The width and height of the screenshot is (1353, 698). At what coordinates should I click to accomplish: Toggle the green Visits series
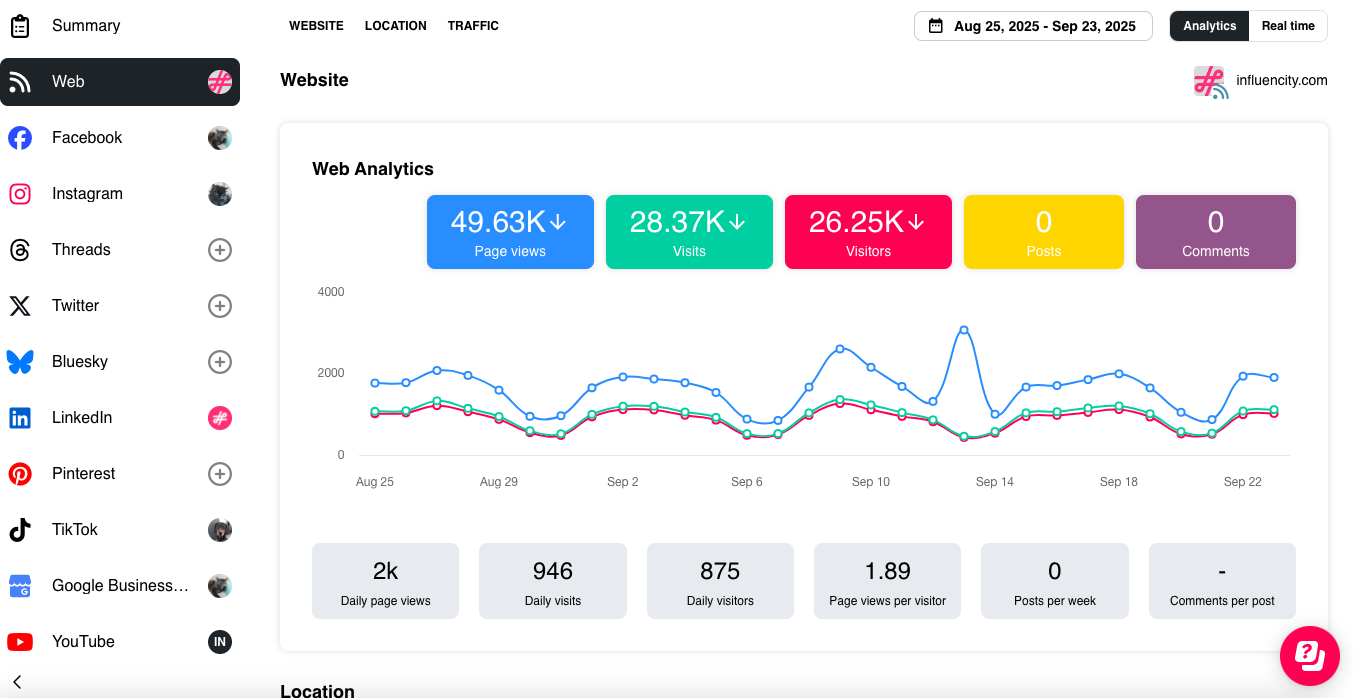pos(689,232)
